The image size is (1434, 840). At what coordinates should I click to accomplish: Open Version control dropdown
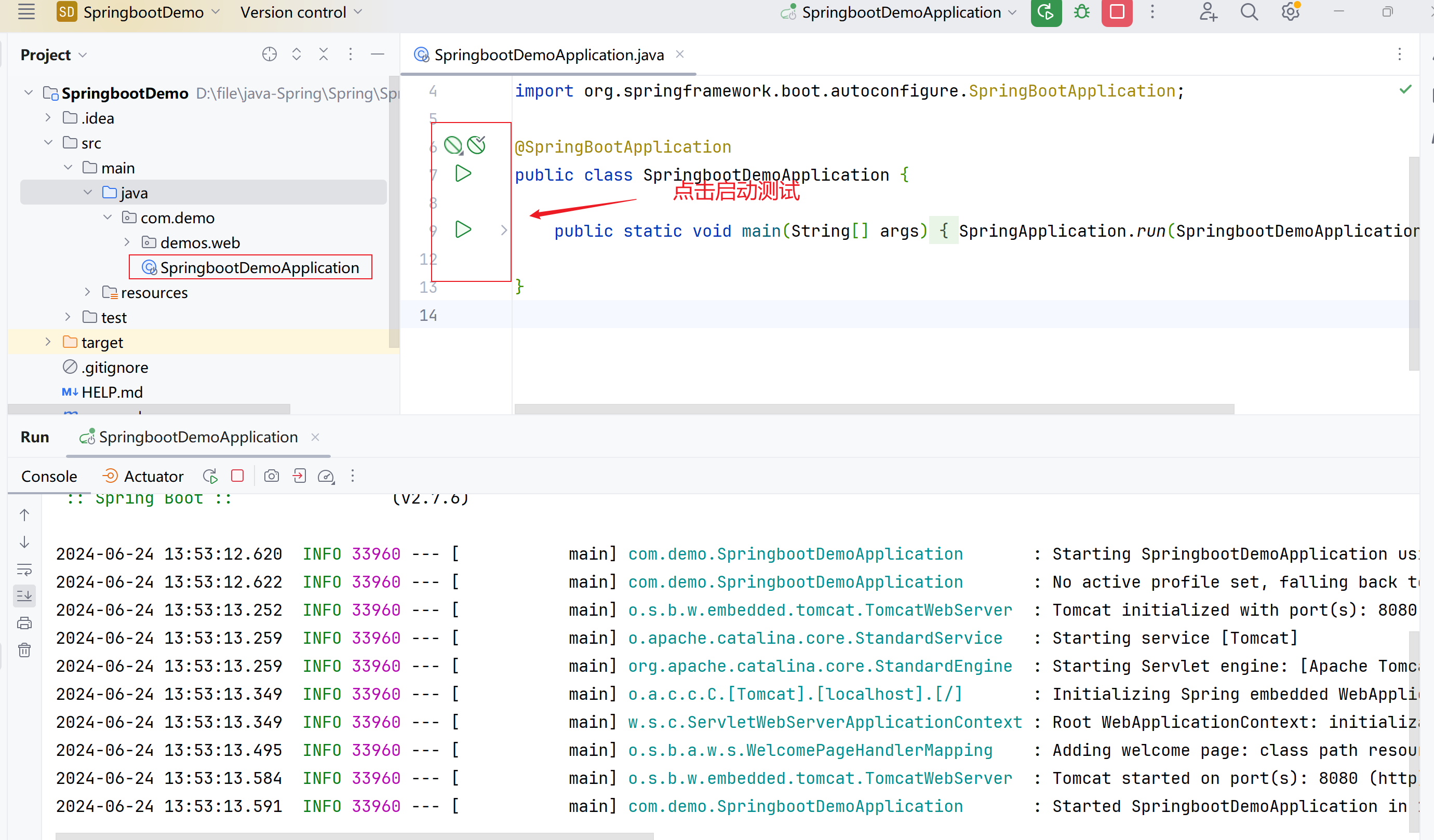[301, 12]
